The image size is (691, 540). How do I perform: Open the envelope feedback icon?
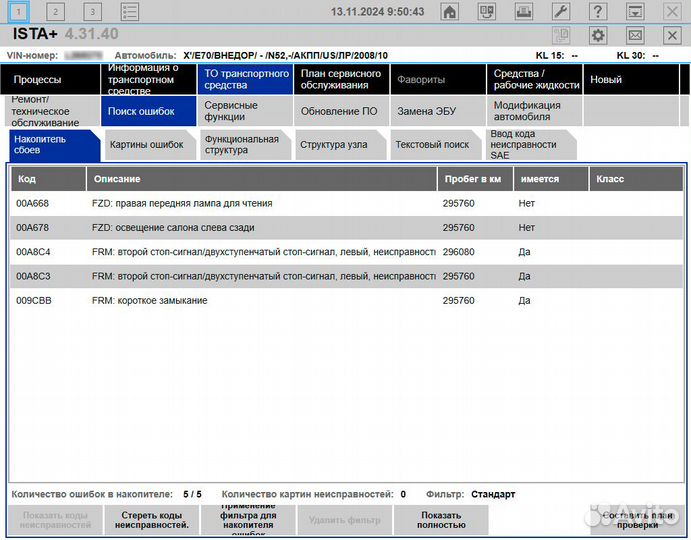pyautogui.click(x=635, y=35)
